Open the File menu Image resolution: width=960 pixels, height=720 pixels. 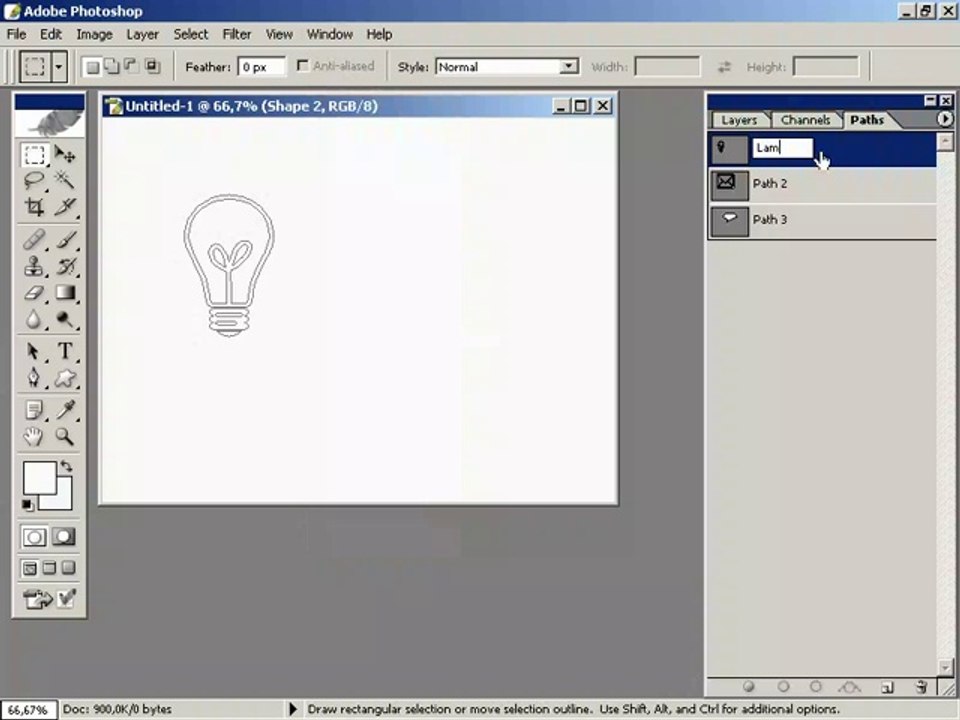pos(17,34)
